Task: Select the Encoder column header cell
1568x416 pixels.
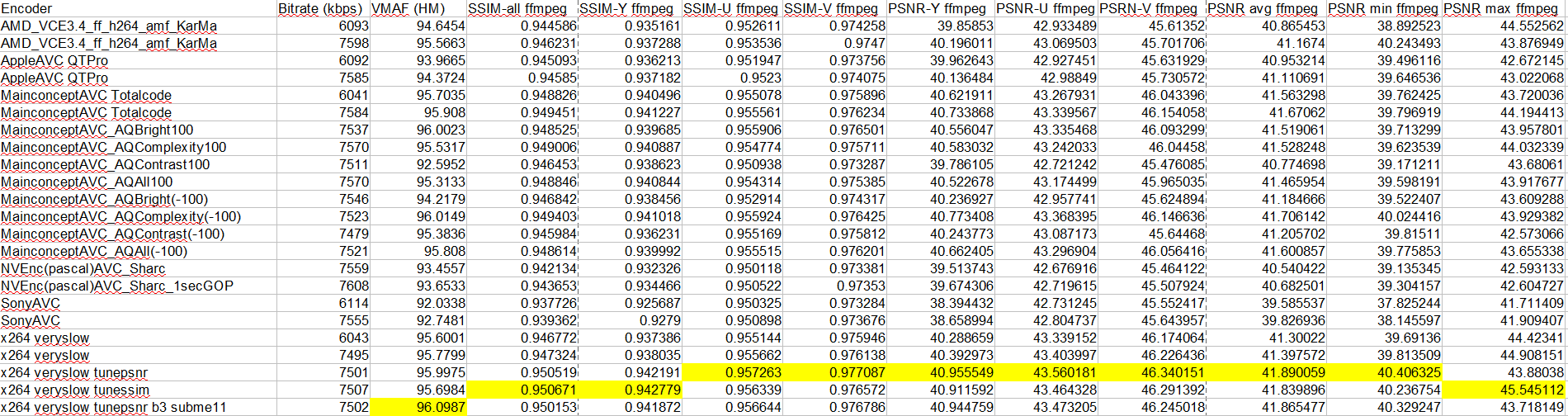Action: click(138, 8)
